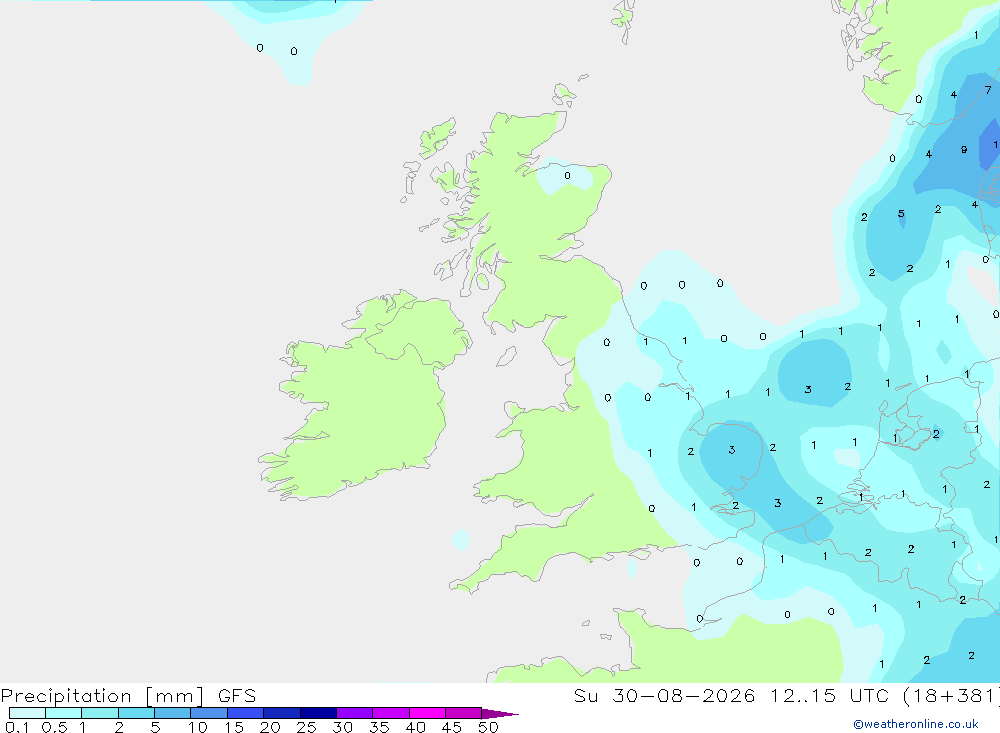Click the 40 to 45 mm magenta swatch
Screen dimensions: 1000x733
(x=427, y=713)
